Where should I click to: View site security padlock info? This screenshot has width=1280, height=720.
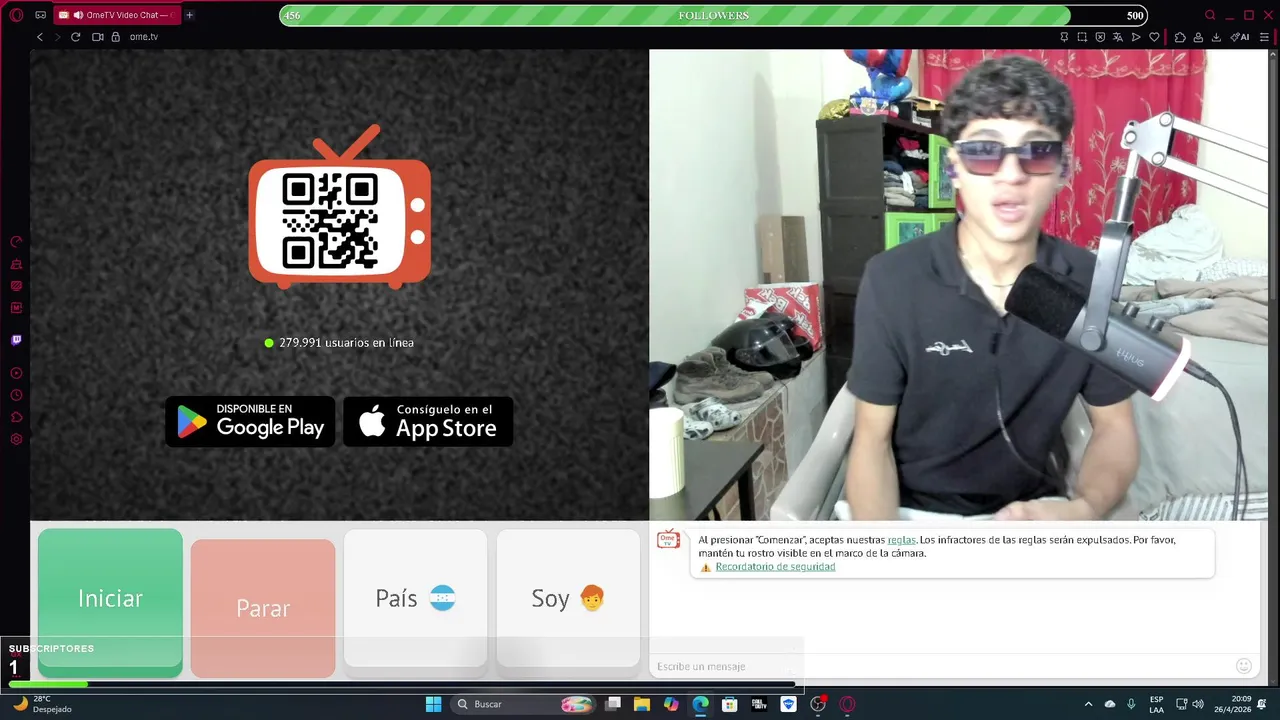[115, 37]
